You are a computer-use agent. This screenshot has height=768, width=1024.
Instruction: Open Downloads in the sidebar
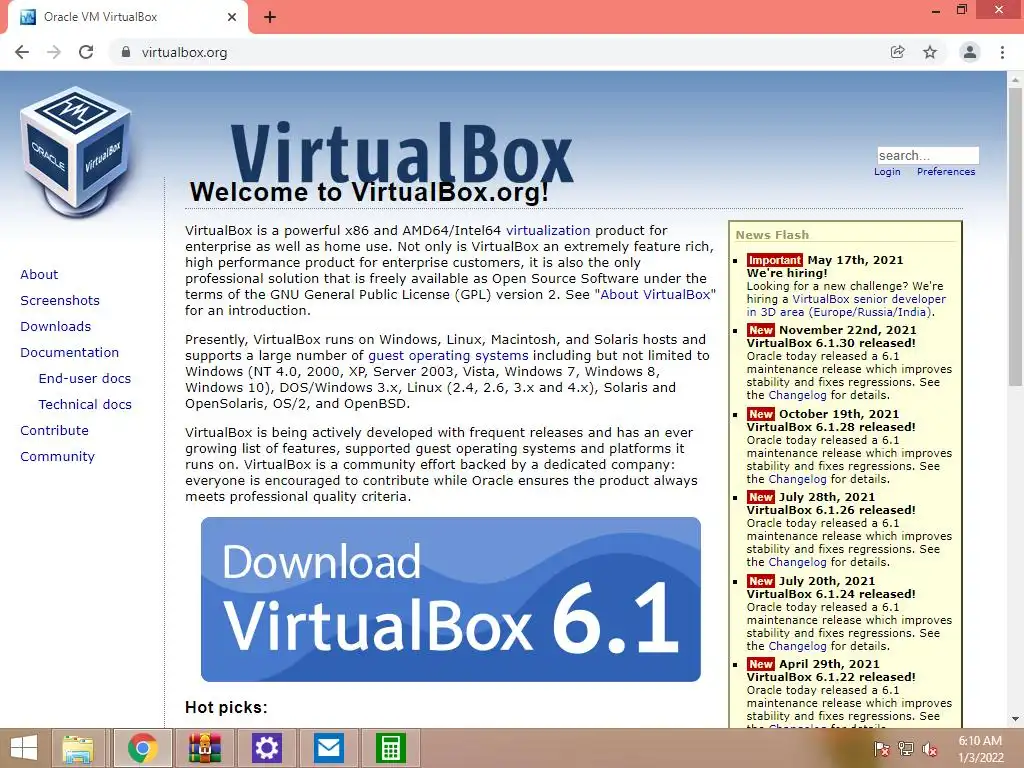point(56,327)
